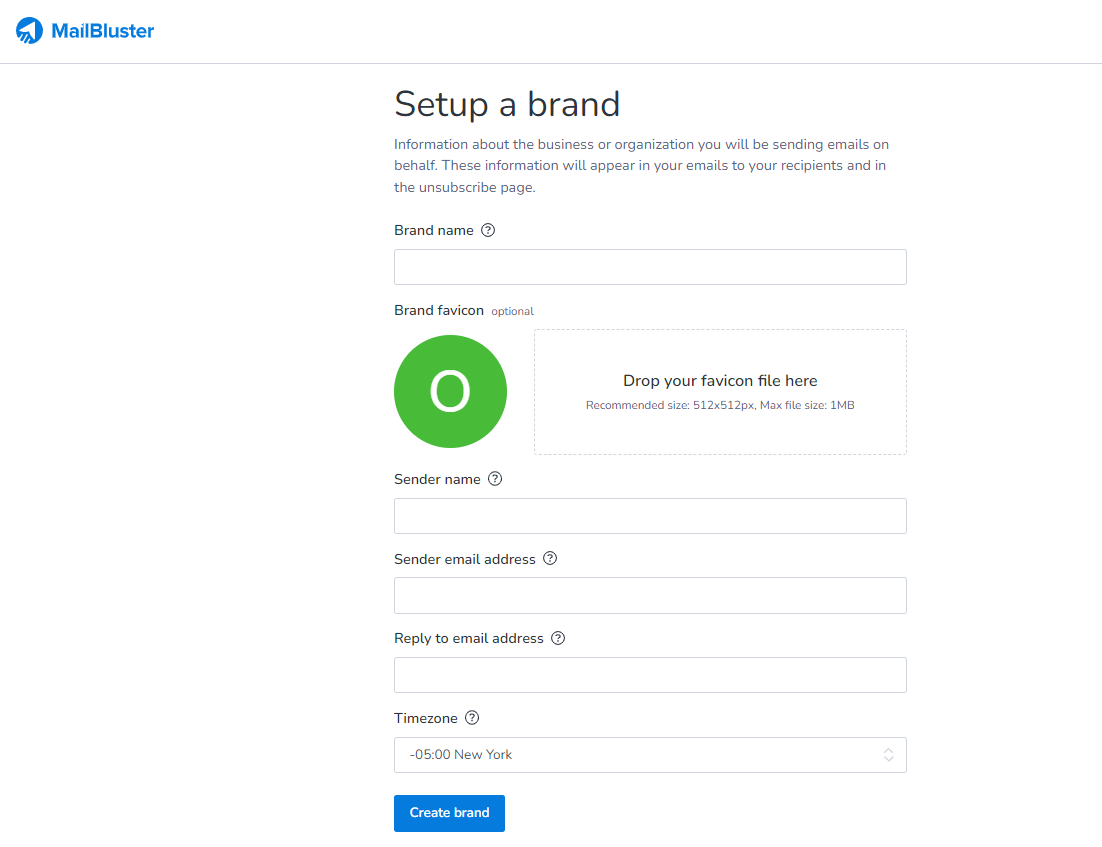
Task: Click the up-down arrows in the Timezone selector
Action: point(888,755)
